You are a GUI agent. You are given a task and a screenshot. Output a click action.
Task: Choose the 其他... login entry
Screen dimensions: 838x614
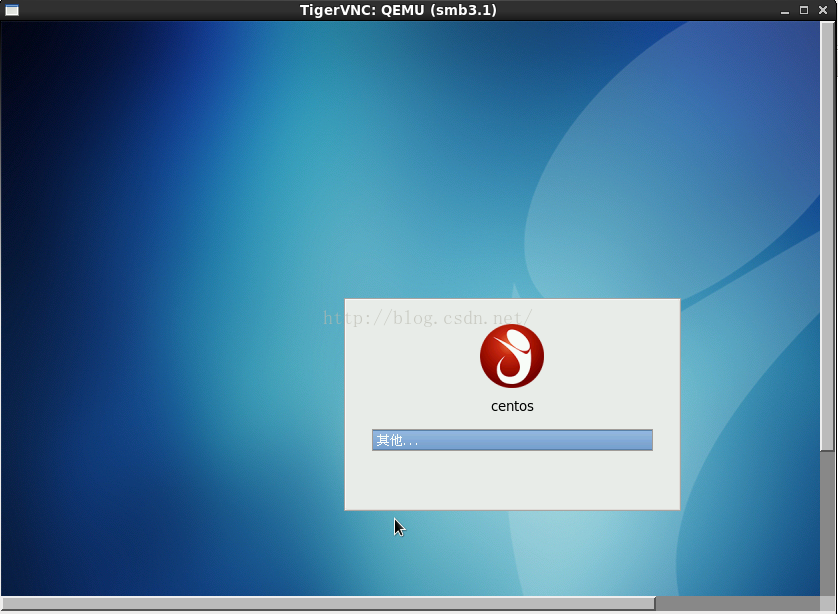click(512, 440)
